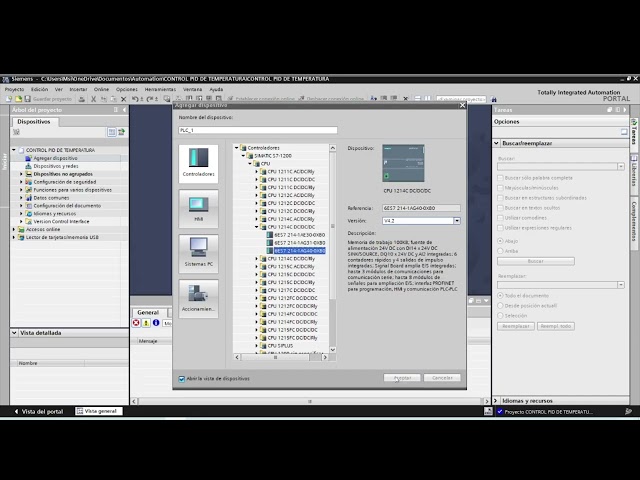Open the Versión dropdown in device dialog
The width and height of the screenshot is (640, 480).
tap(456, 220)
